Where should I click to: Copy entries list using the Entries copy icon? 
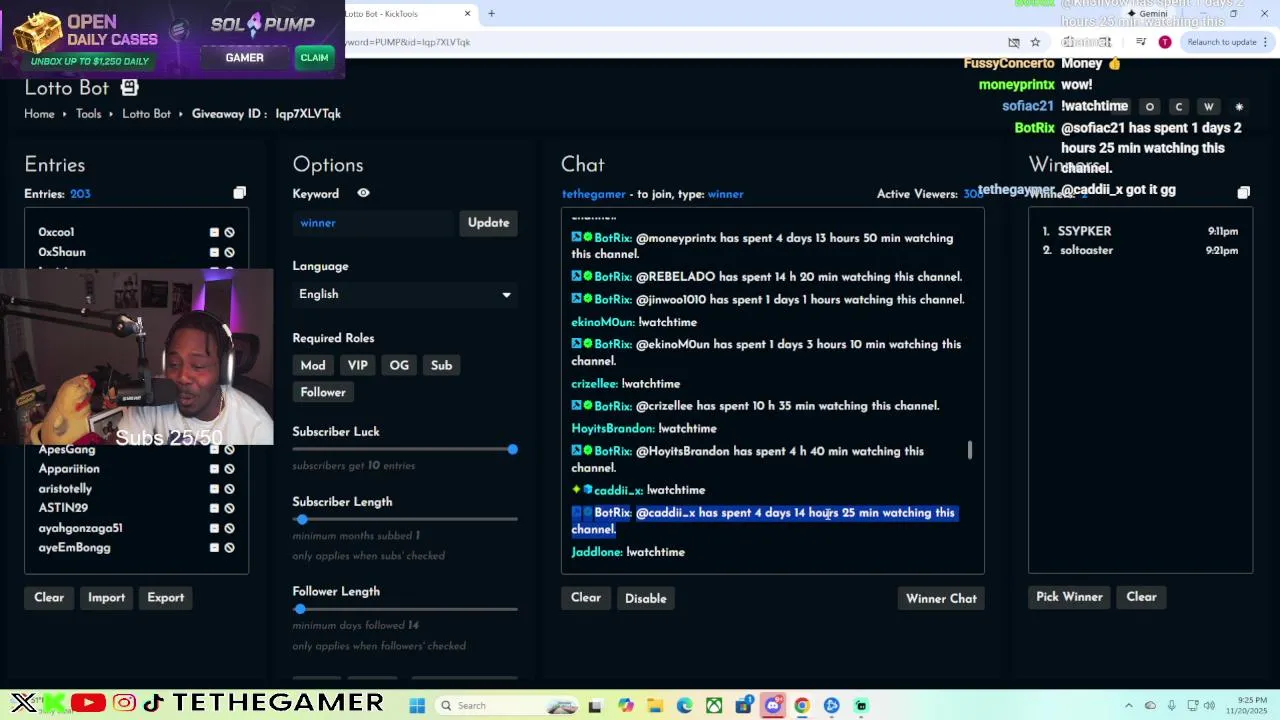(x=239, y=193)
